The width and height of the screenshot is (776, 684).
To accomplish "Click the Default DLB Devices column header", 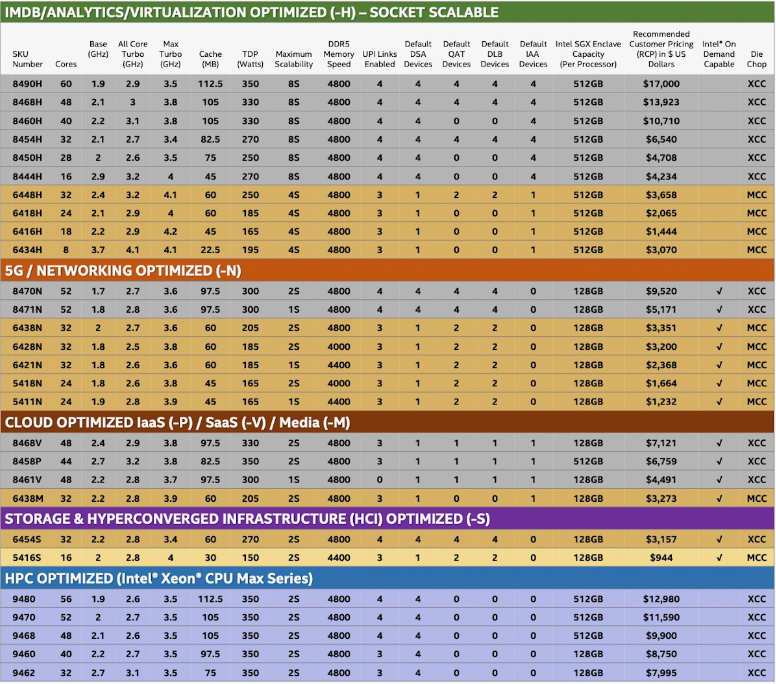I will (495, 54).
